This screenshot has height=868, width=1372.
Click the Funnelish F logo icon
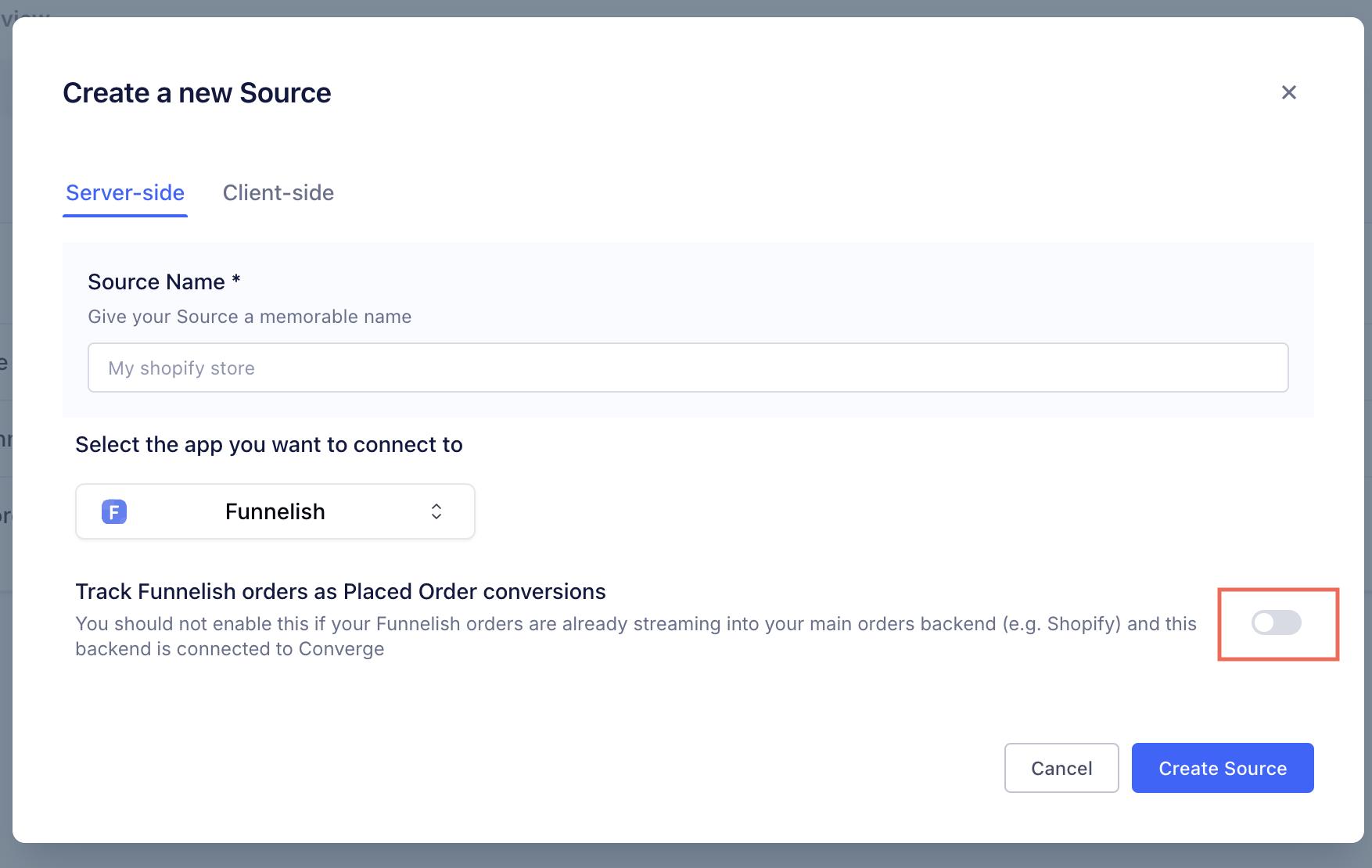point(114,511)
